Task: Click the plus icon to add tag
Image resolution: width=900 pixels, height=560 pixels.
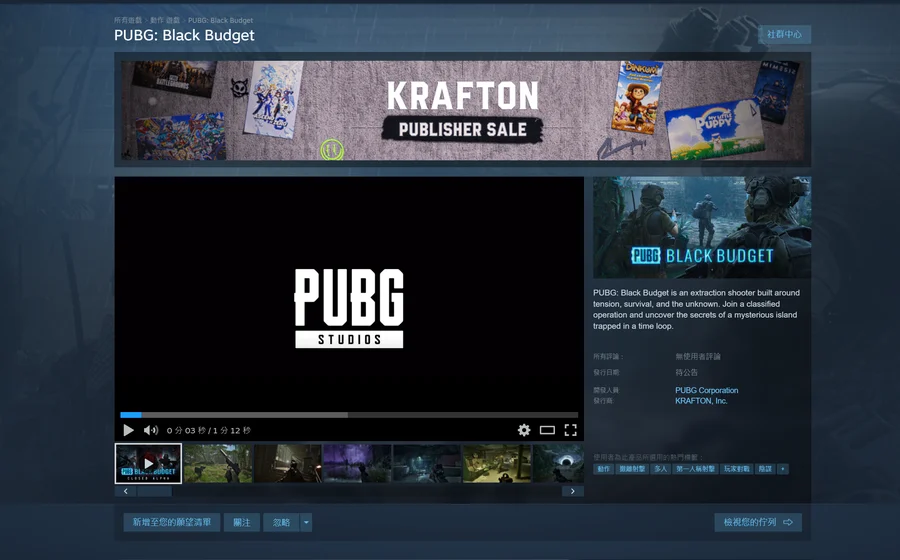Action: pyautogui.click(x=783, y=469)
